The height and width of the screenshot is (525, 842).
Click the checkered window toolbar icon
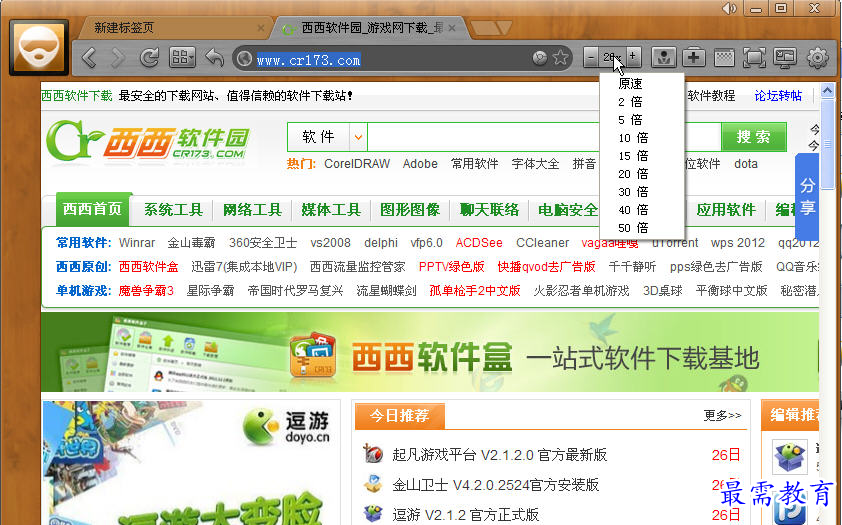click(x=724, y=57)
